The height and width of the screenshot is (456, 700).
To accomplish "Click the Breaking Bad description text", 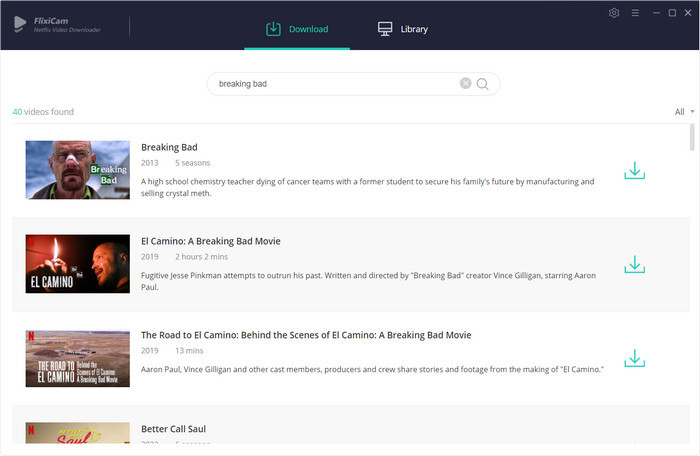I will 368,187.
